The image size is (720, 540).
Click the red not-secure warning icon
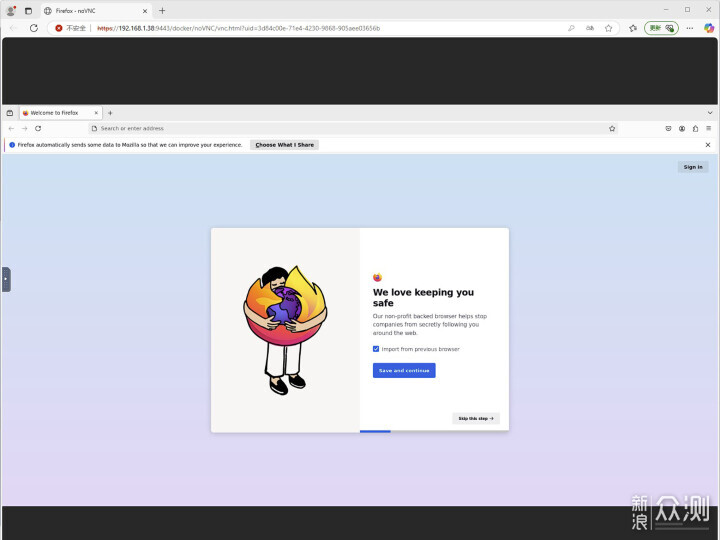click(59, 28)
